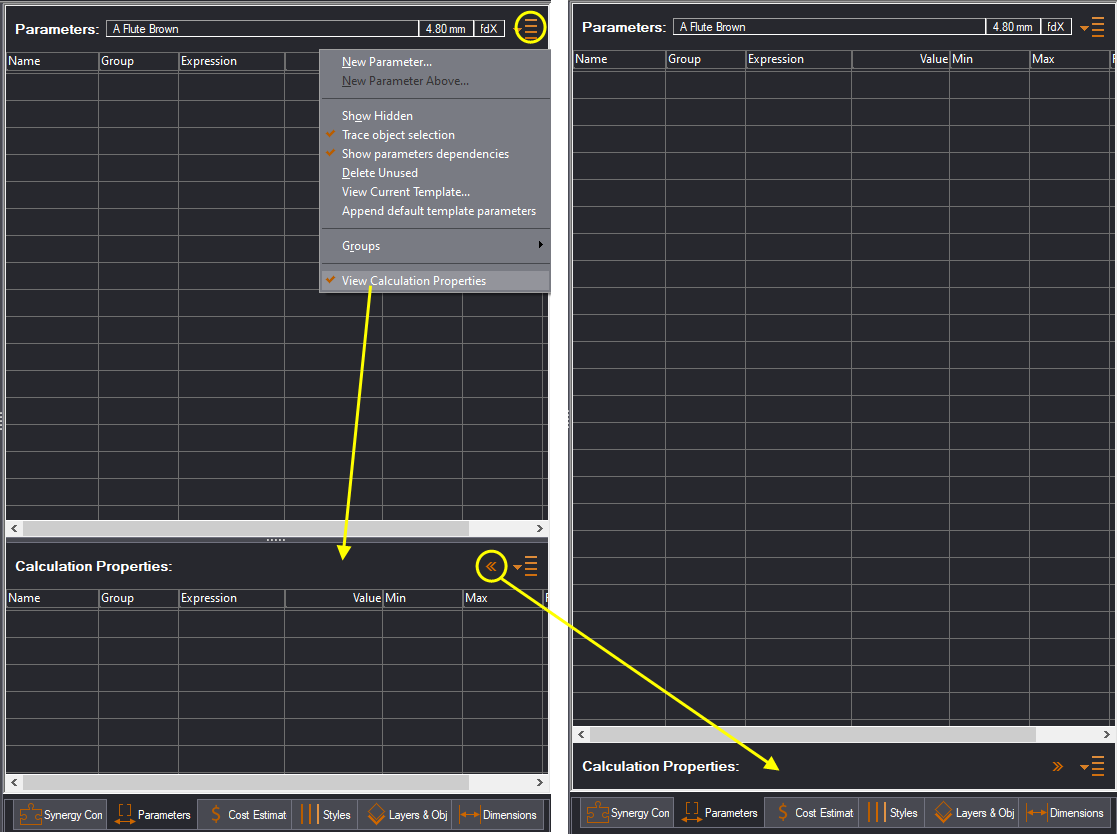Open the menu icon in the collapsed Calculation Properties header
This screenshot has width=1117, height=836.
1093,767
